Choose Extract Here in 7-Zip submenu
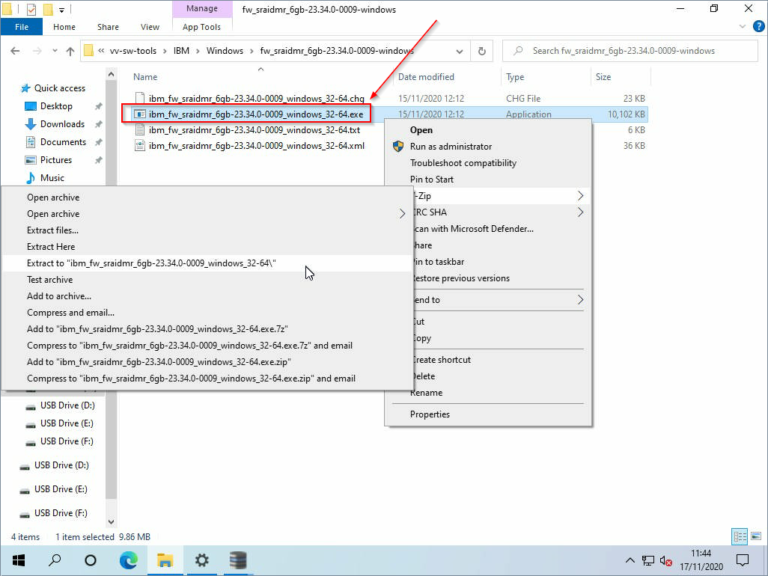This screenshot has height=576, width=768. point(51,246)
